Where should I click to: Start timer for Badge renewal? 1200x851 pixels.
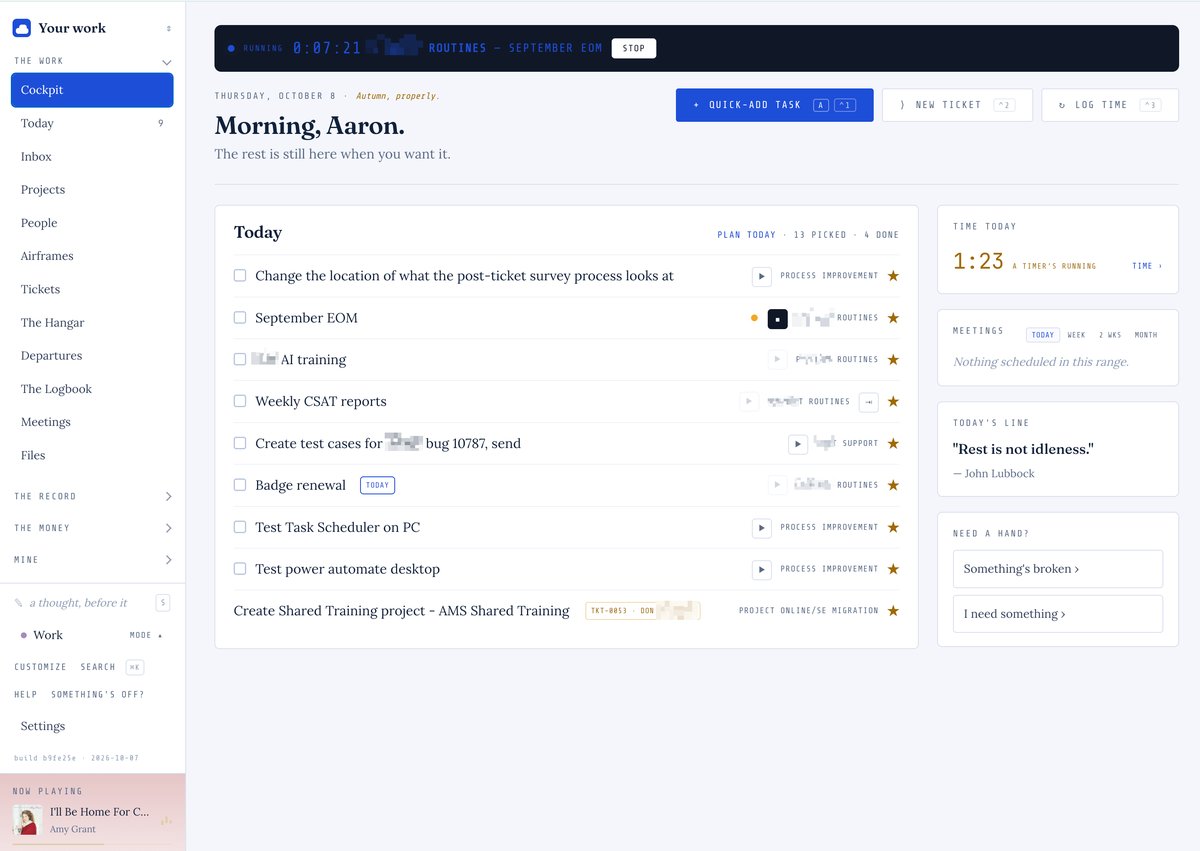point(777,485)
